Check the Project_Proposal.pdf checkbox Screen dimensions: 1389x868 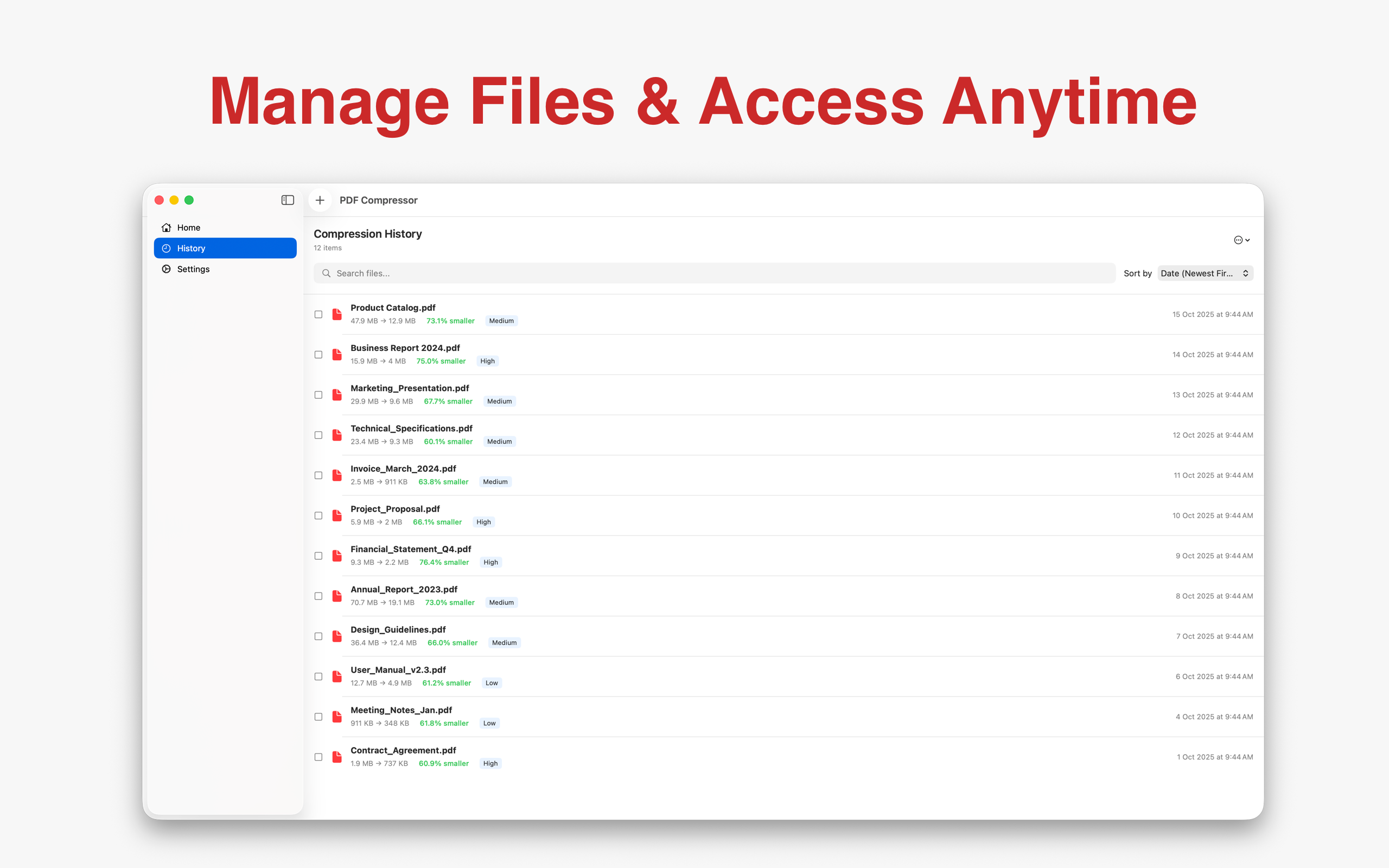pyautogui.click(x=318, y=515)
